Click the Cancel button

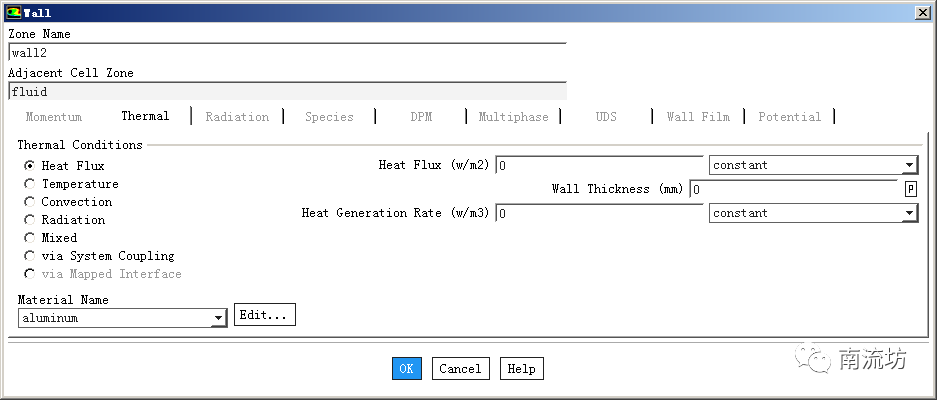tap(460, 369)
